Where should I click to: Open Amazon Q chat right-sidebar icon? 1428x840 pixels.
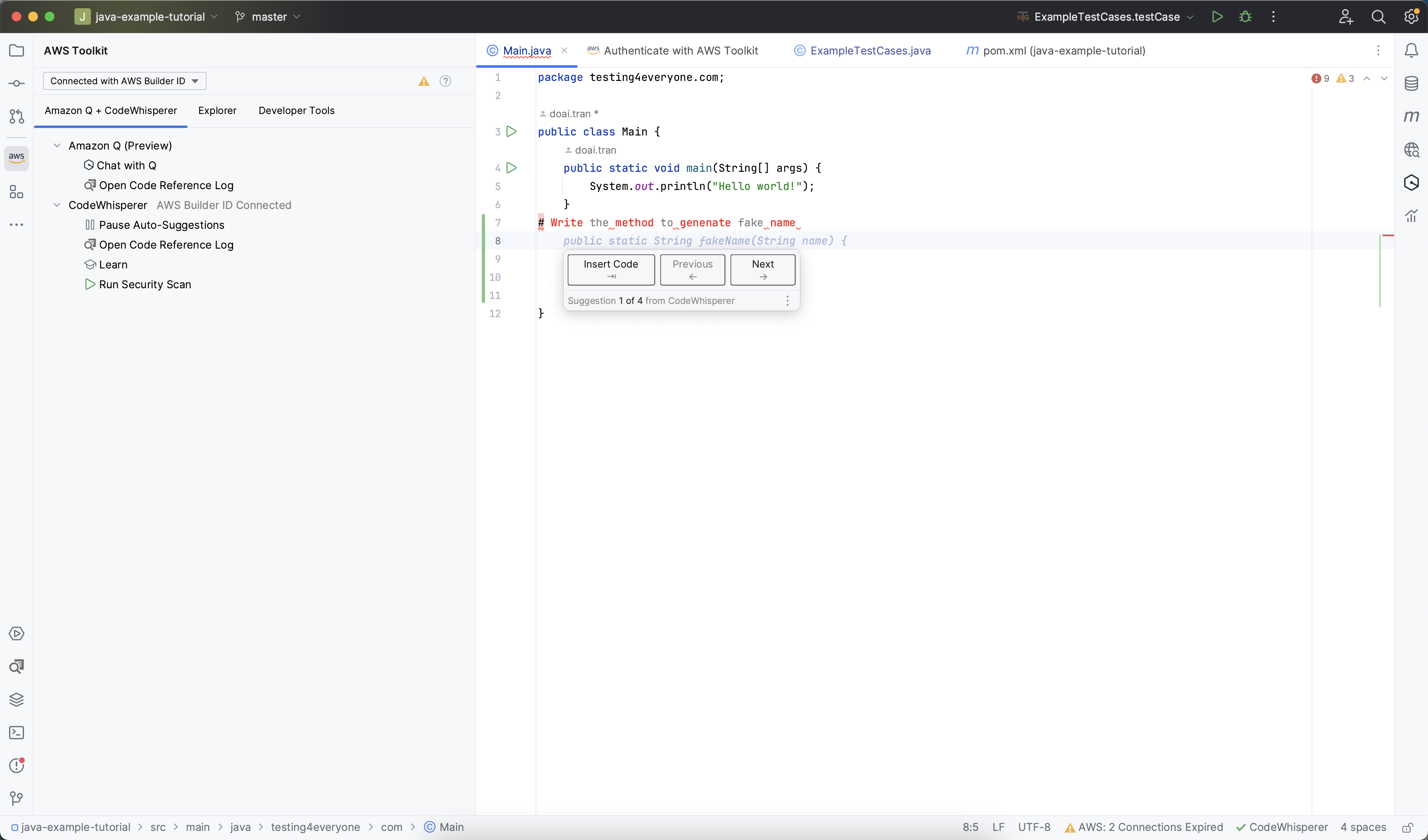click(1411, 183)
